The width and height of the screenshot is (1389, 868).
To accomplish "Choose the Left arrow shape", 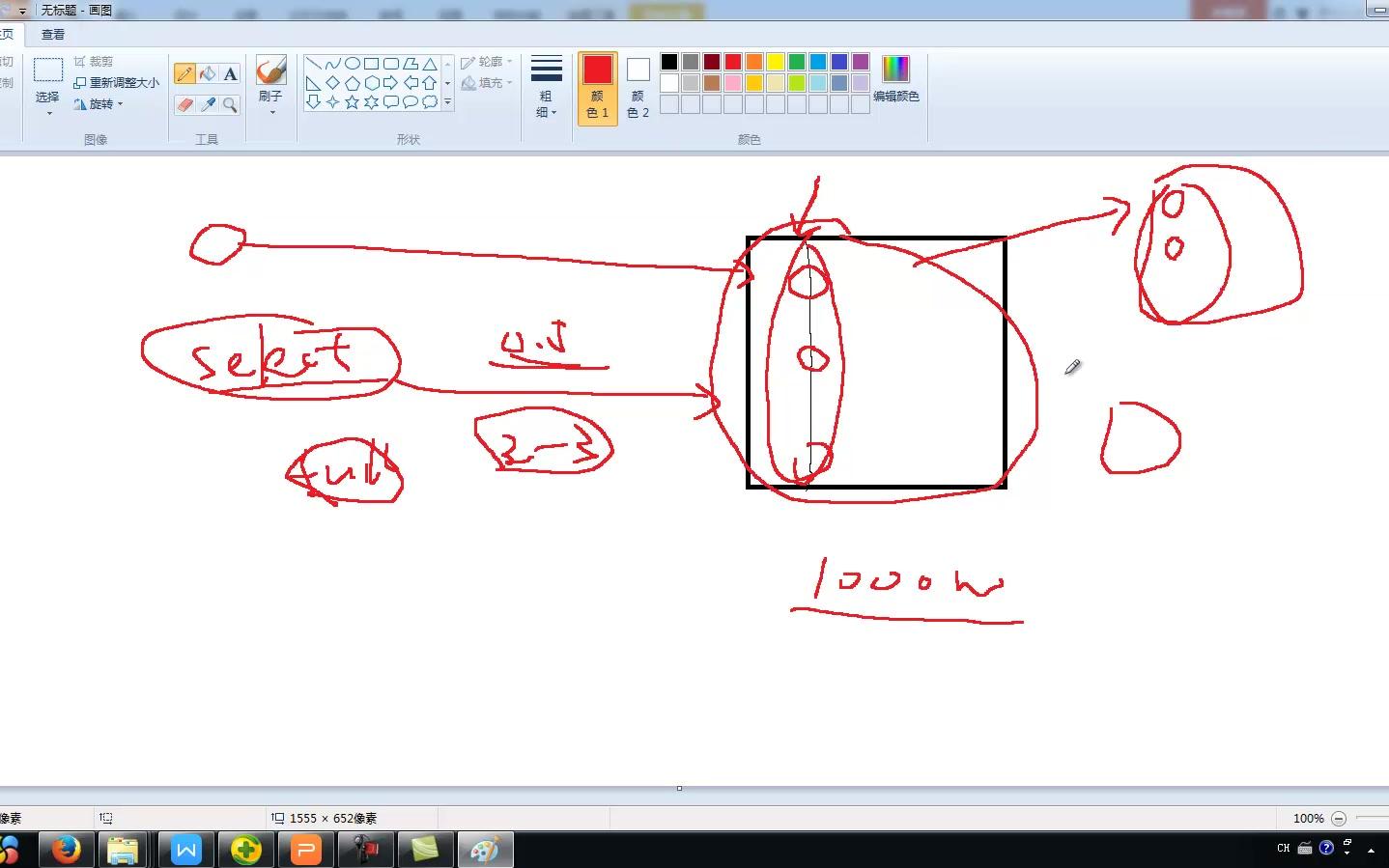I will point(410,83).
